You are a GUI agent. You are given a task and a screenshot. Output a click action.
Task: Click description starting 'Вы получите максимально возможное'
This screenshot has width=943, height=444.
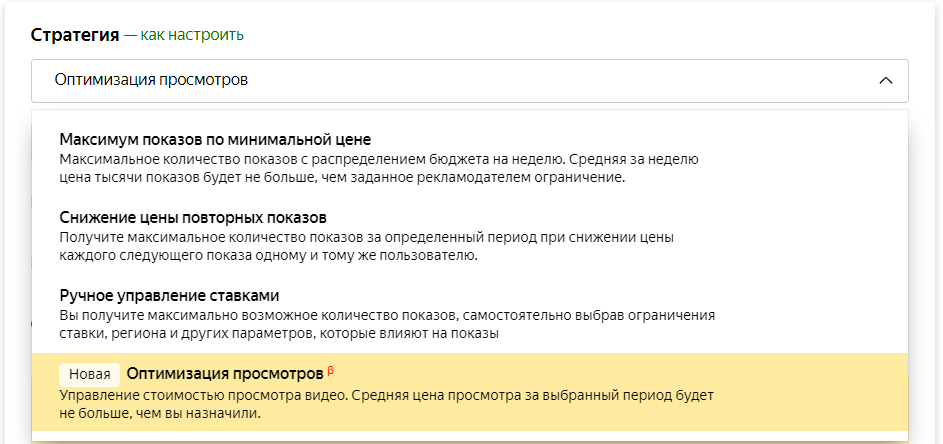point(387,315)
